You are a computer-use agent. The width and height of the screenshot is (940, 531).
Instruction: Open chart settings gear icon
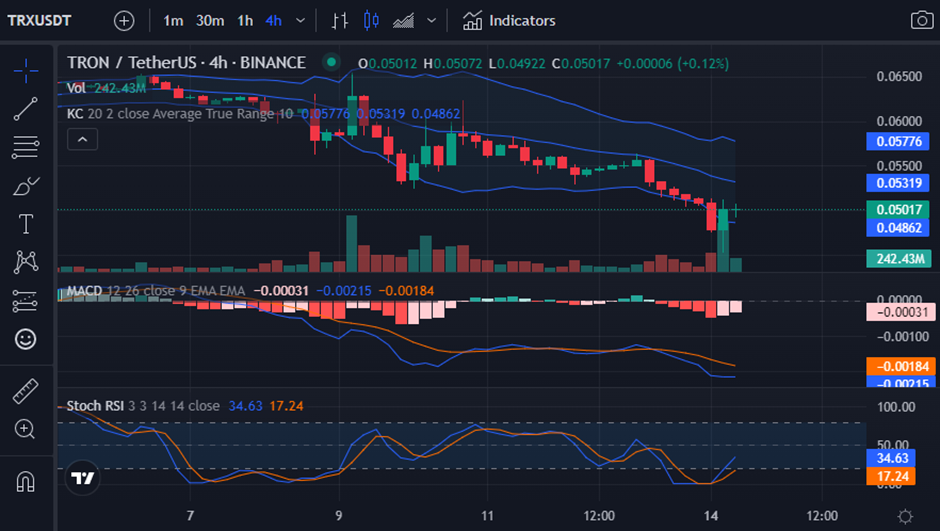905,516
